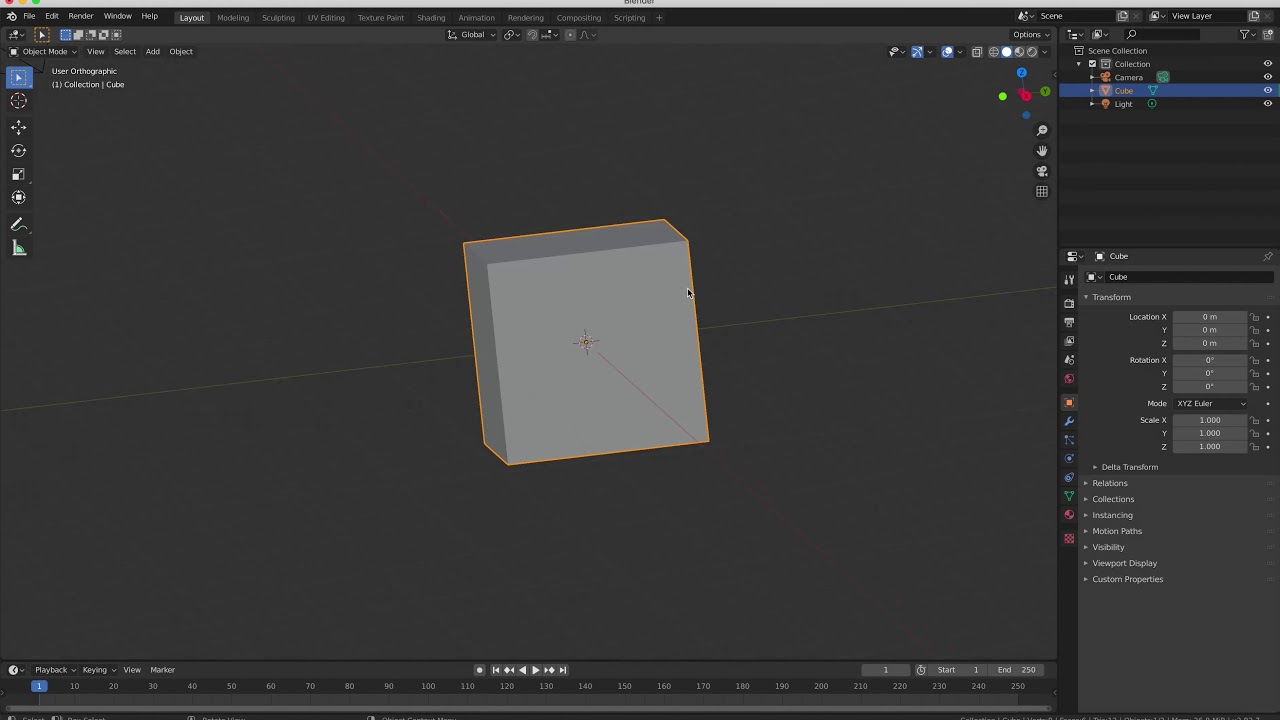Select the Scale tool
Screen dimensions: 1280x720
click(x=18, y=174)
